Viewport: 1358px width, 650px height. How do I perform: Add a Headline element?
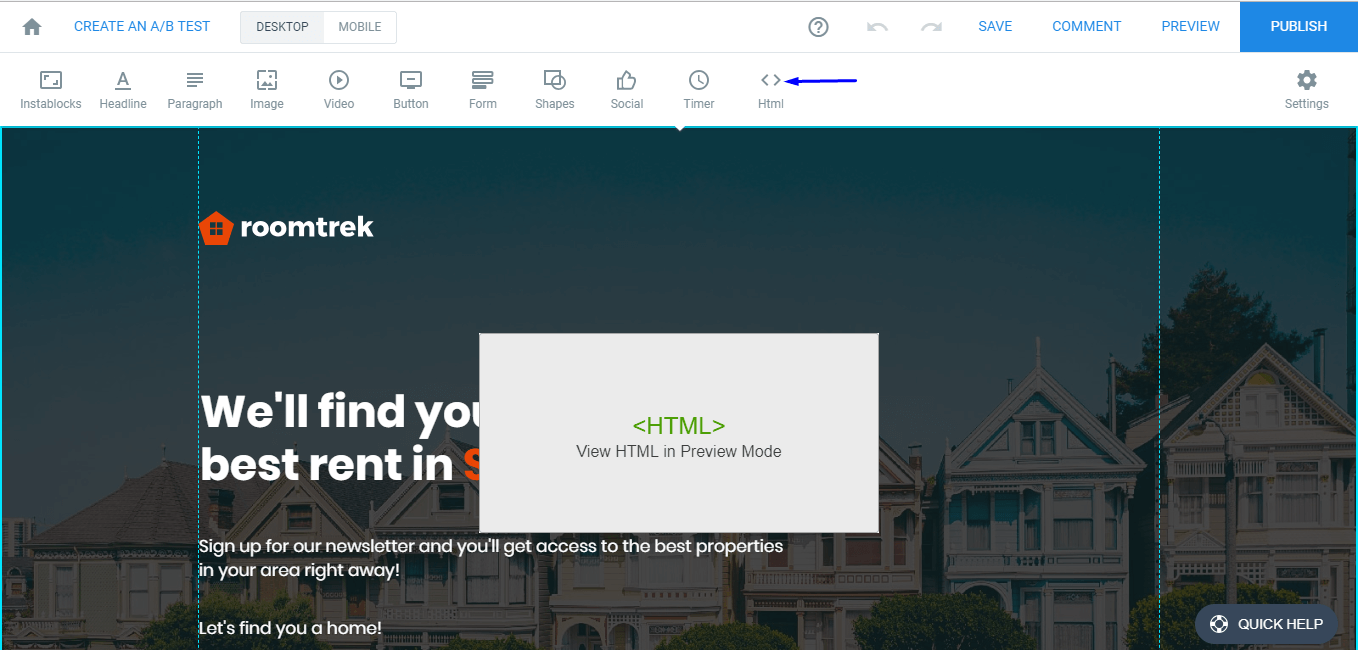(123, 90)
